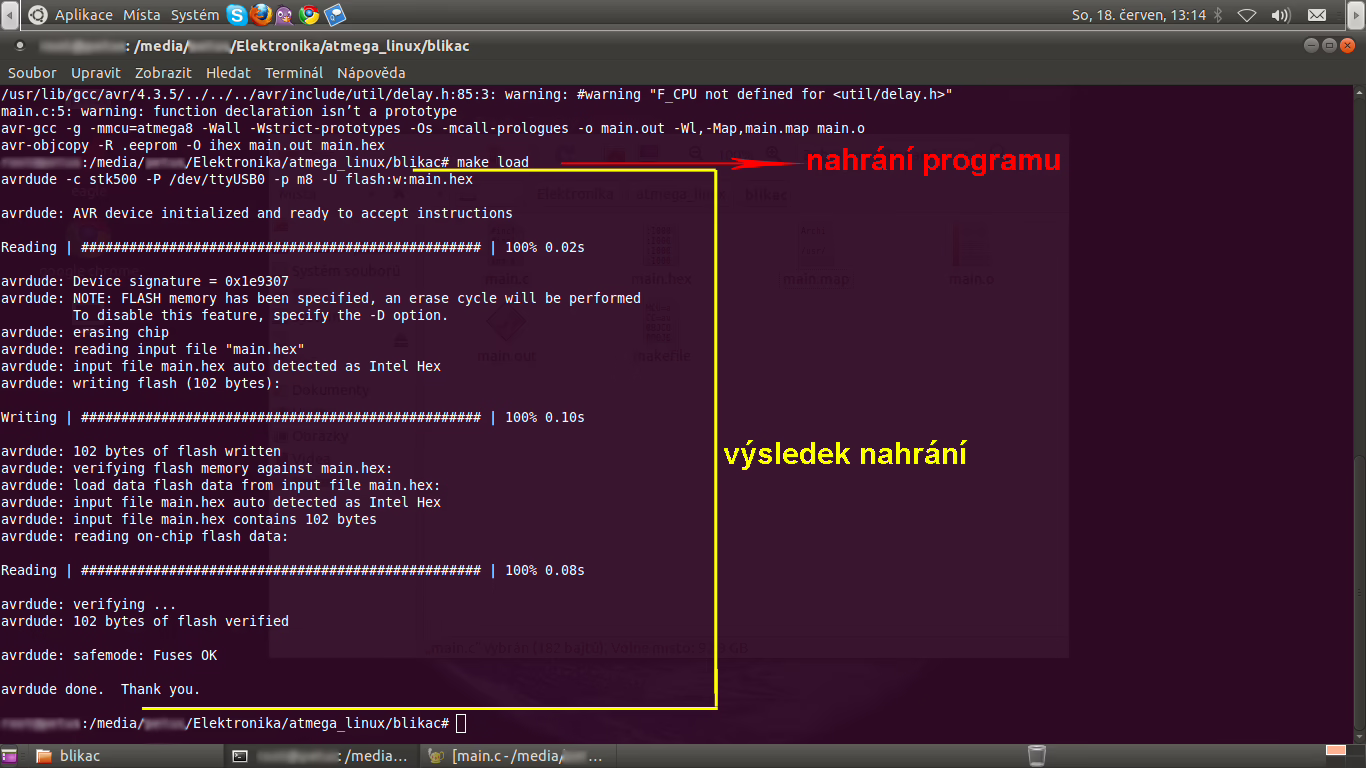Open the trash icon in bottom panel
Screen dimensions: 1366x768
[1037, 755]
